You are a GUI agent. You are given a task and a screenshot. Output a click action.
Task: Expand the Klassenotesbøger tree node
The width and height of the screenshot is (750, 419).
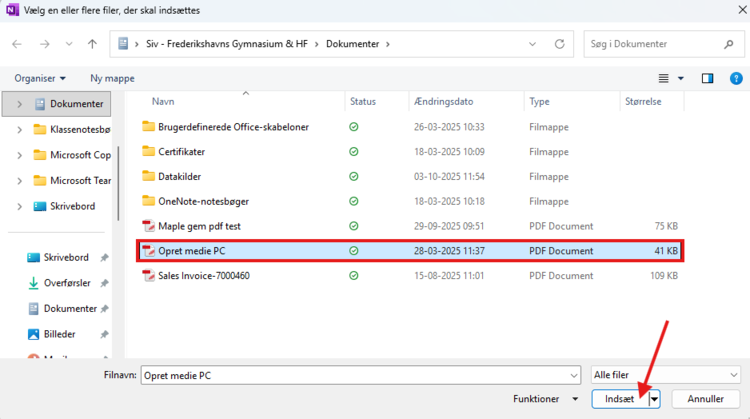[19, 129]
